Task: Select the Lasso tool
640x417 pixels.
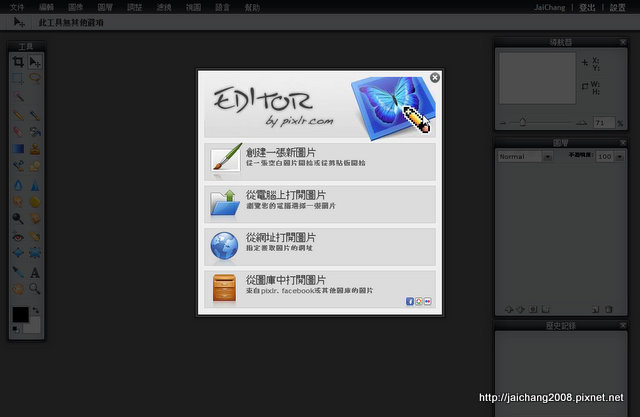Action: point(35,78)
